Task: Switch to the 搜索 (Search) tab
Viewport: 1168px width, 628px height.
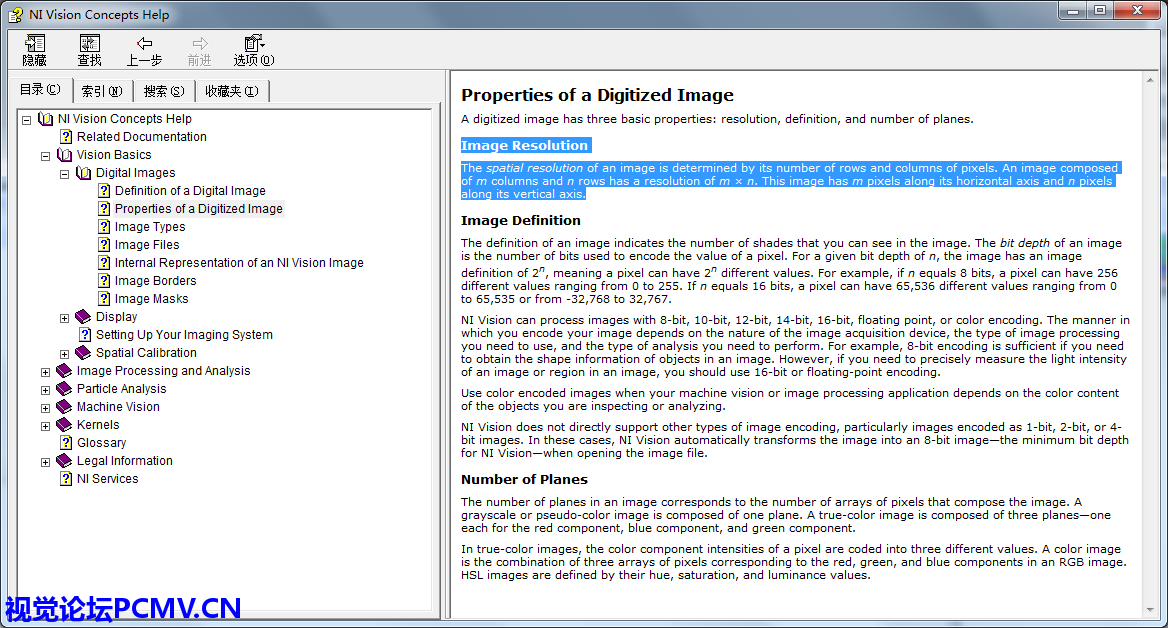Action: click(x=164, y=91)
